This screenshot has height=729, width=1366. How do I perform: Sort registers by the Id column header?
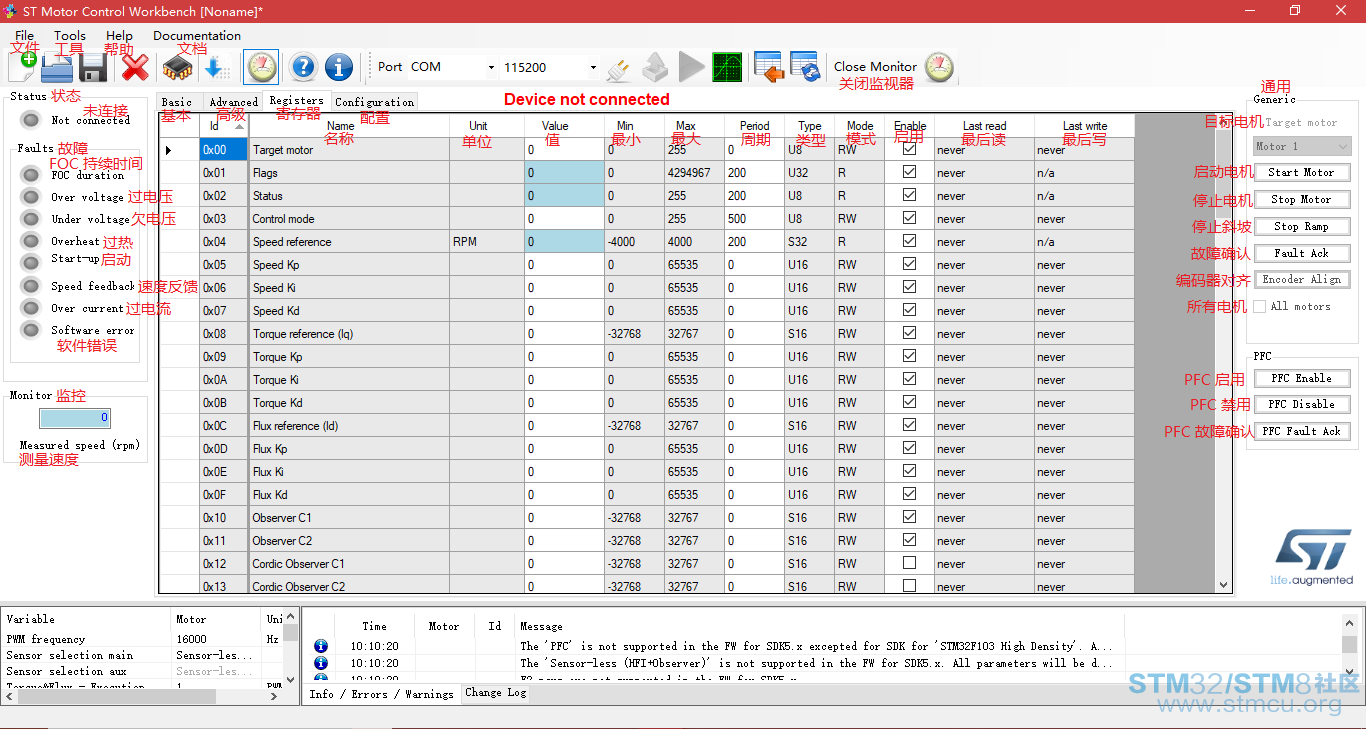[x=223, y=126]
